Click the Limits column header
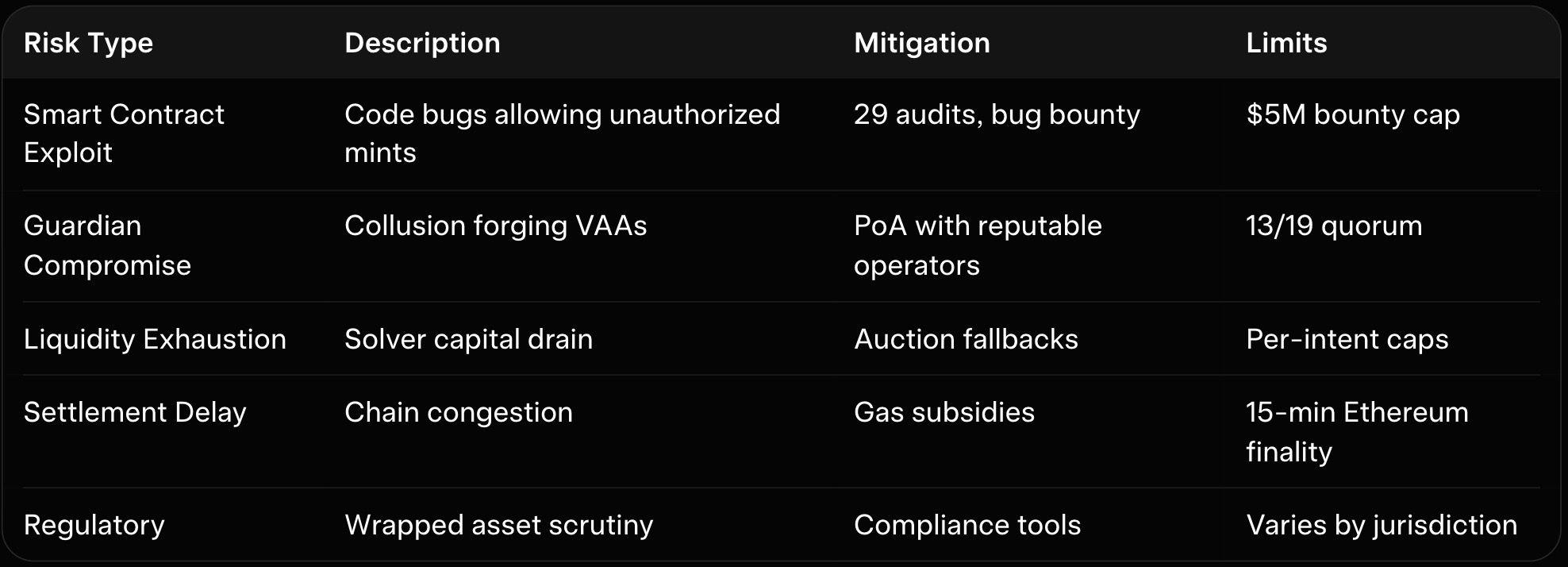The height and width of the screenshot is (567, 1568). tap(1286, 43)
